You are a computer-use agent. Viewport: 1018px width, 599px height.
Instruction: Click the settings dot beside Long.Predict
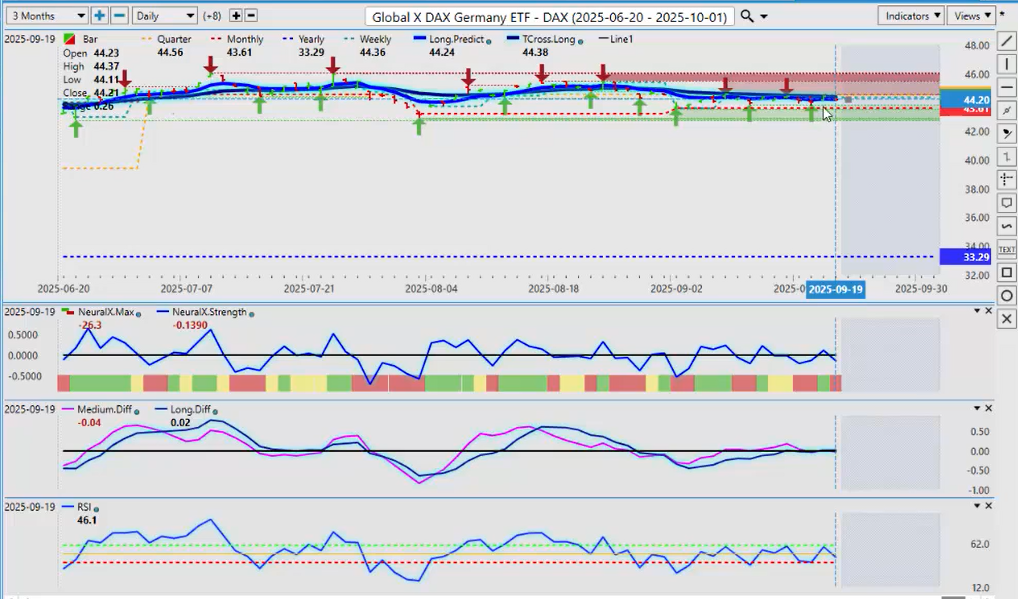pyautogui.click(x=488, y=41)
